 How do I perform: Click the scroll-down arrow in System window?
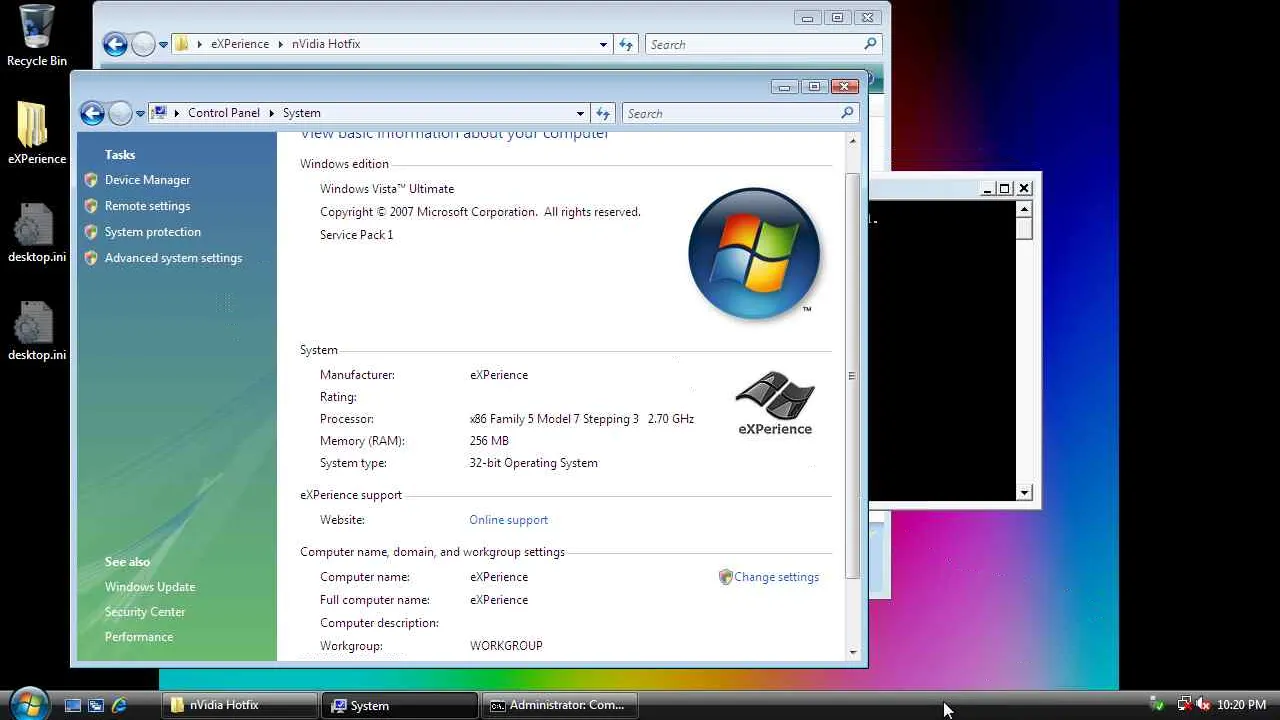(853, 652)
